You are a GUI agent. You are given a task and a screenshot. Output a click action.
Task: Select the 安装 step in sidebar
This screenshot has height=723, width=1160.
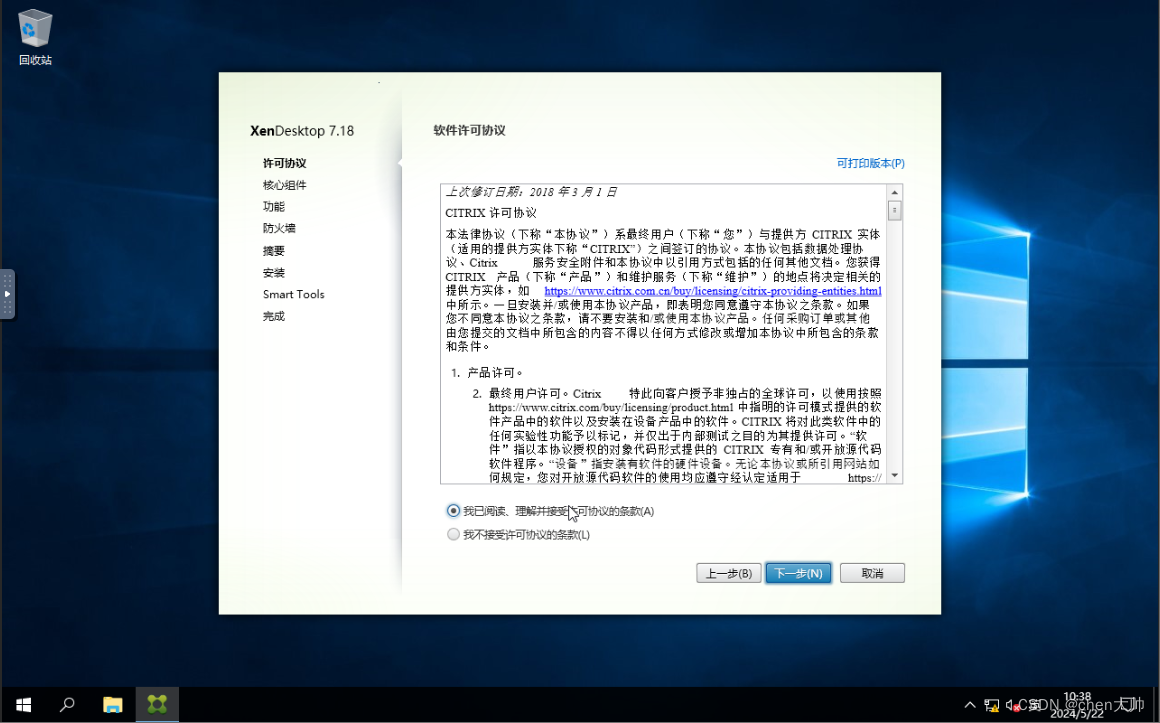pos(274,272)
